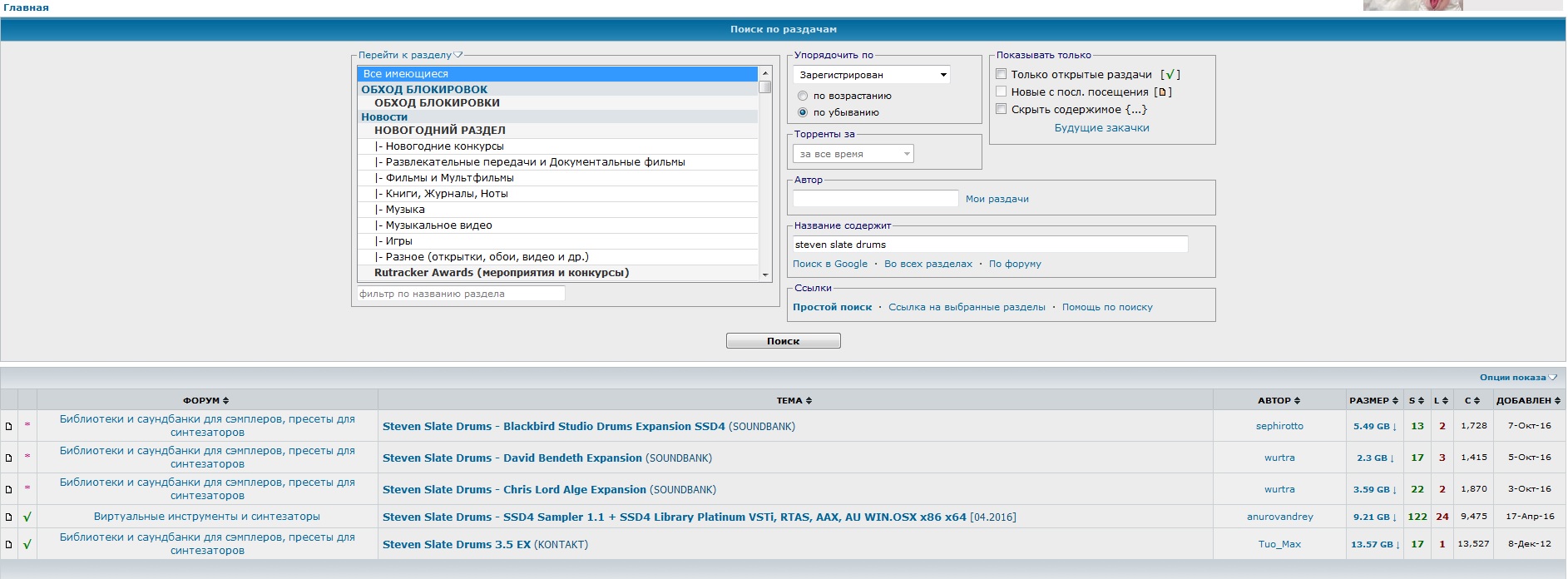
Task: Click the section list scroll-up arrow
Action: click(765, 73)
